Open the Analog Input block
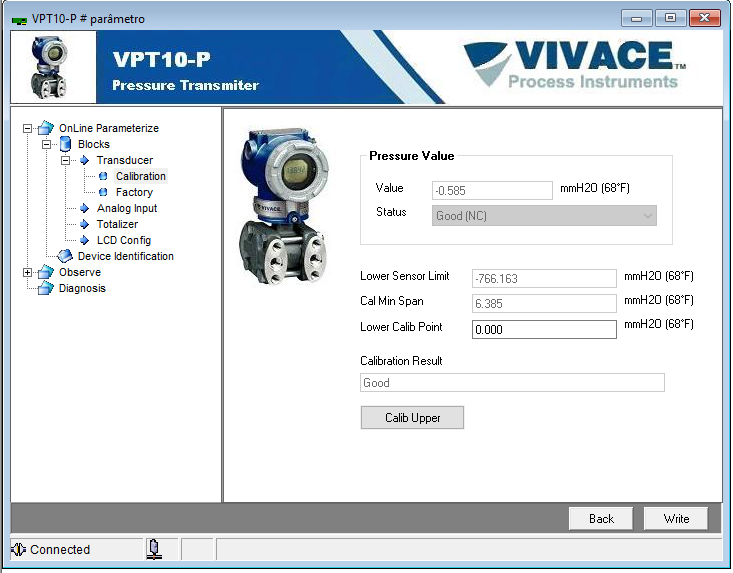733x573 pixels. pos(127,208)
